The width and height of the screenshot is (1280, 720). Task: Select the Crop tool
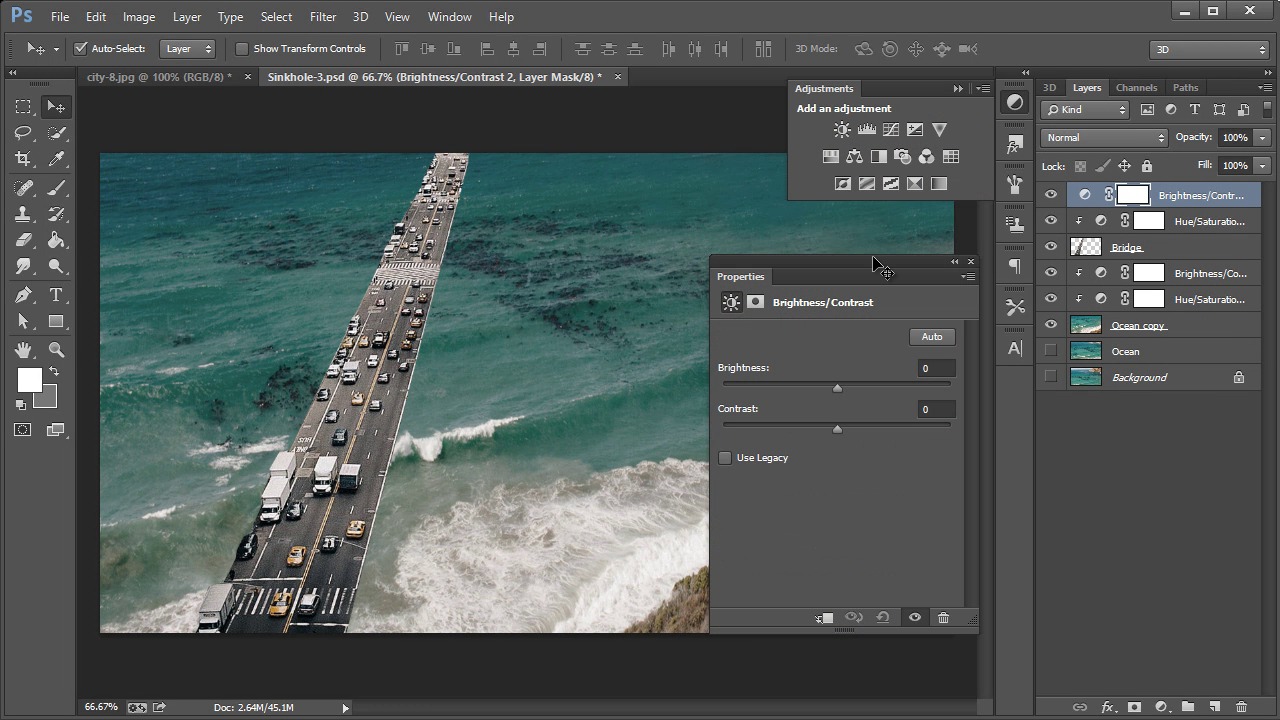click(x=23, y=159)
